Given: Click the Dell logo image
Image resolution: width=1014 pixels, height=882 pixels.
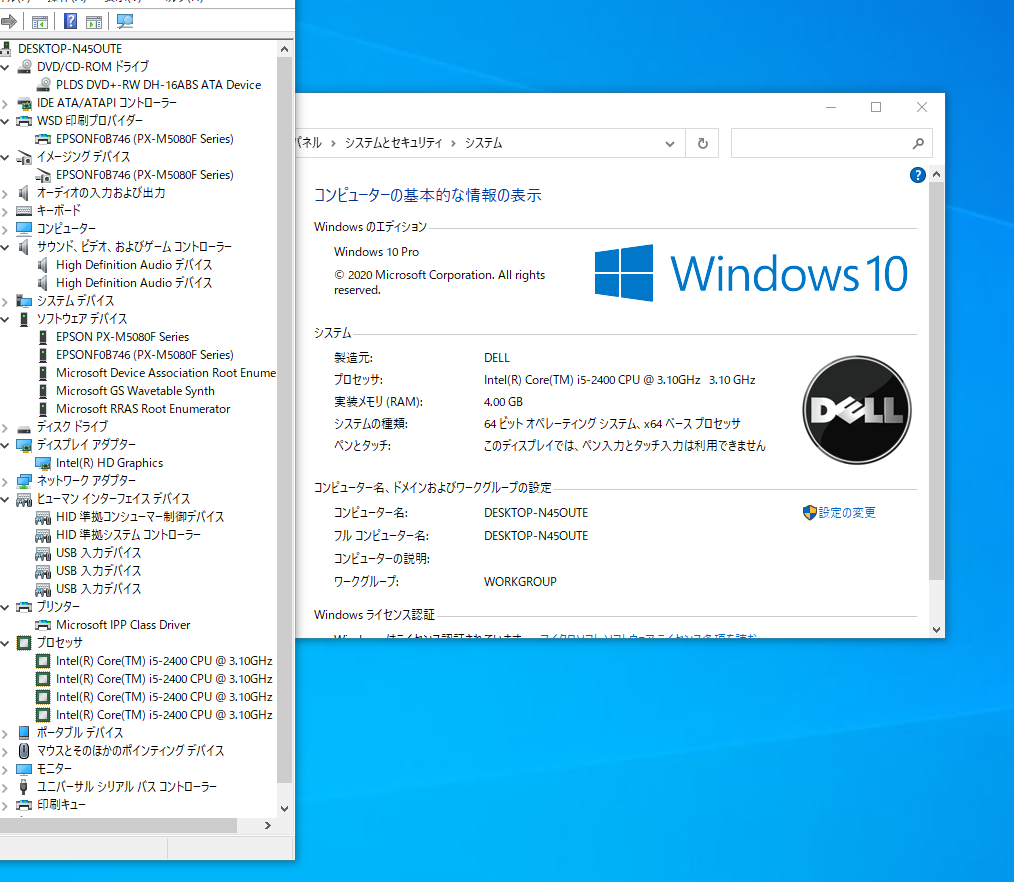Looking at the screenshot, I should (857, 410).
